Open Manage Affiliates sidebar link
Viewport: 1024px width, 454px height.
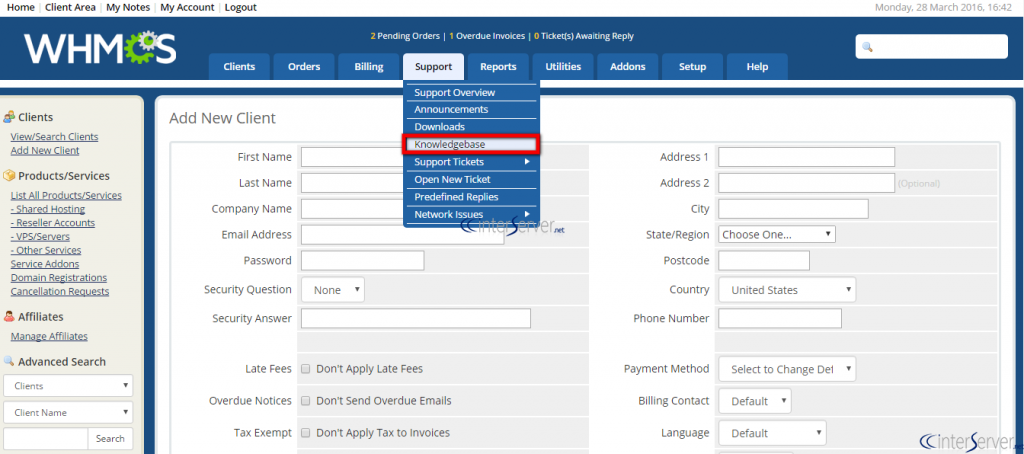tap(49, 336)
